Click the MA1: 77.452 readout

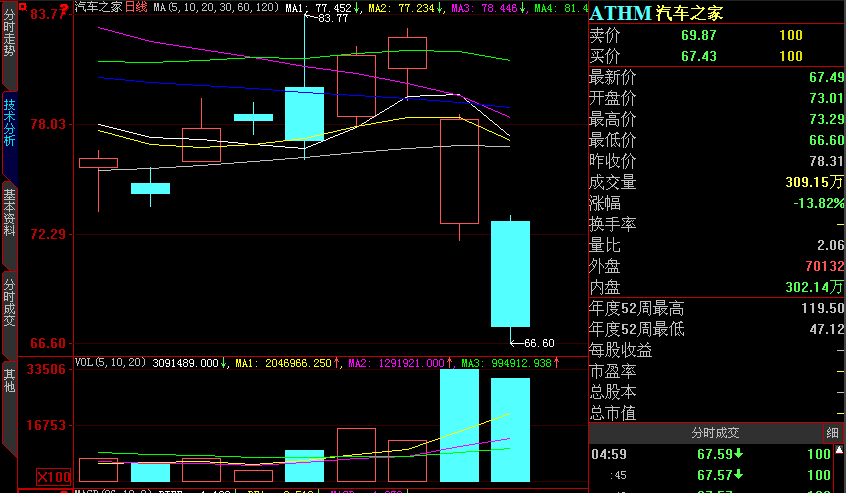(318, 8)
